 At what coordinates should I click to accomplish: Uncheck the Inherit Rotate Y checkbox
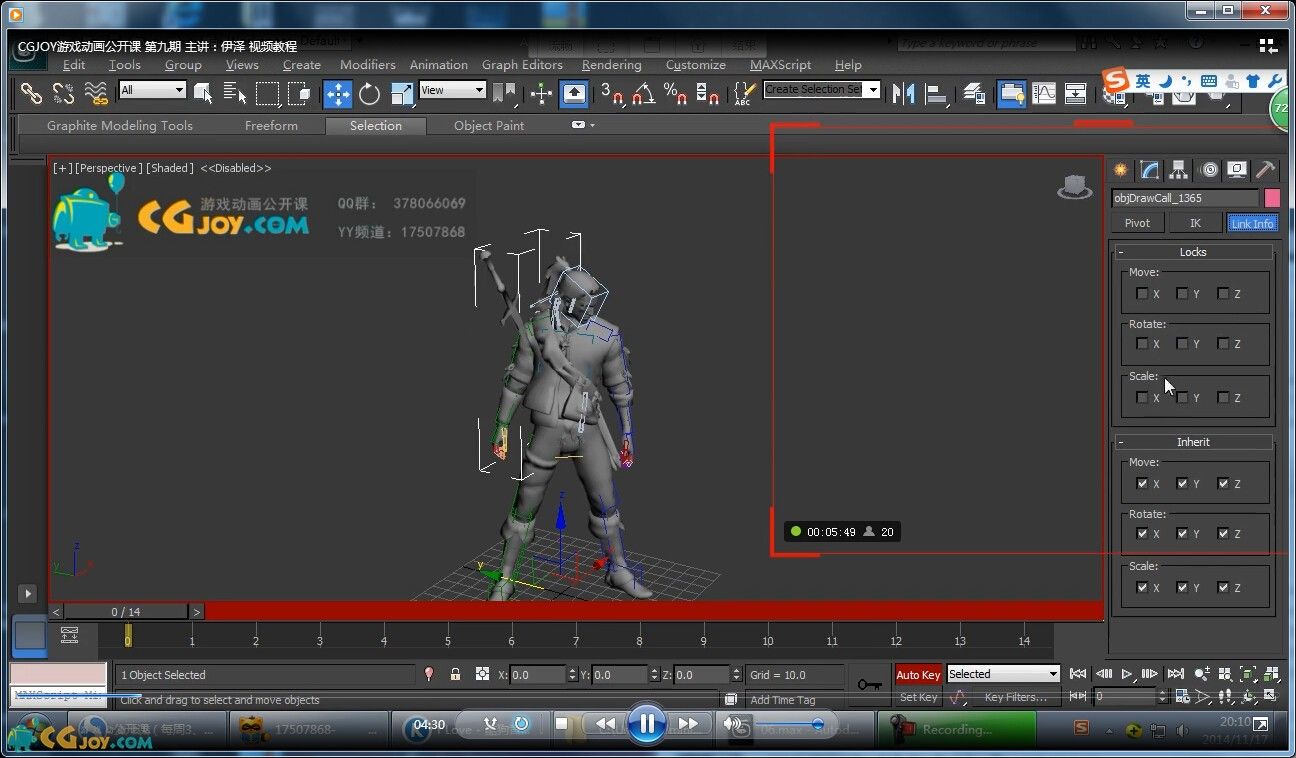1182,533
